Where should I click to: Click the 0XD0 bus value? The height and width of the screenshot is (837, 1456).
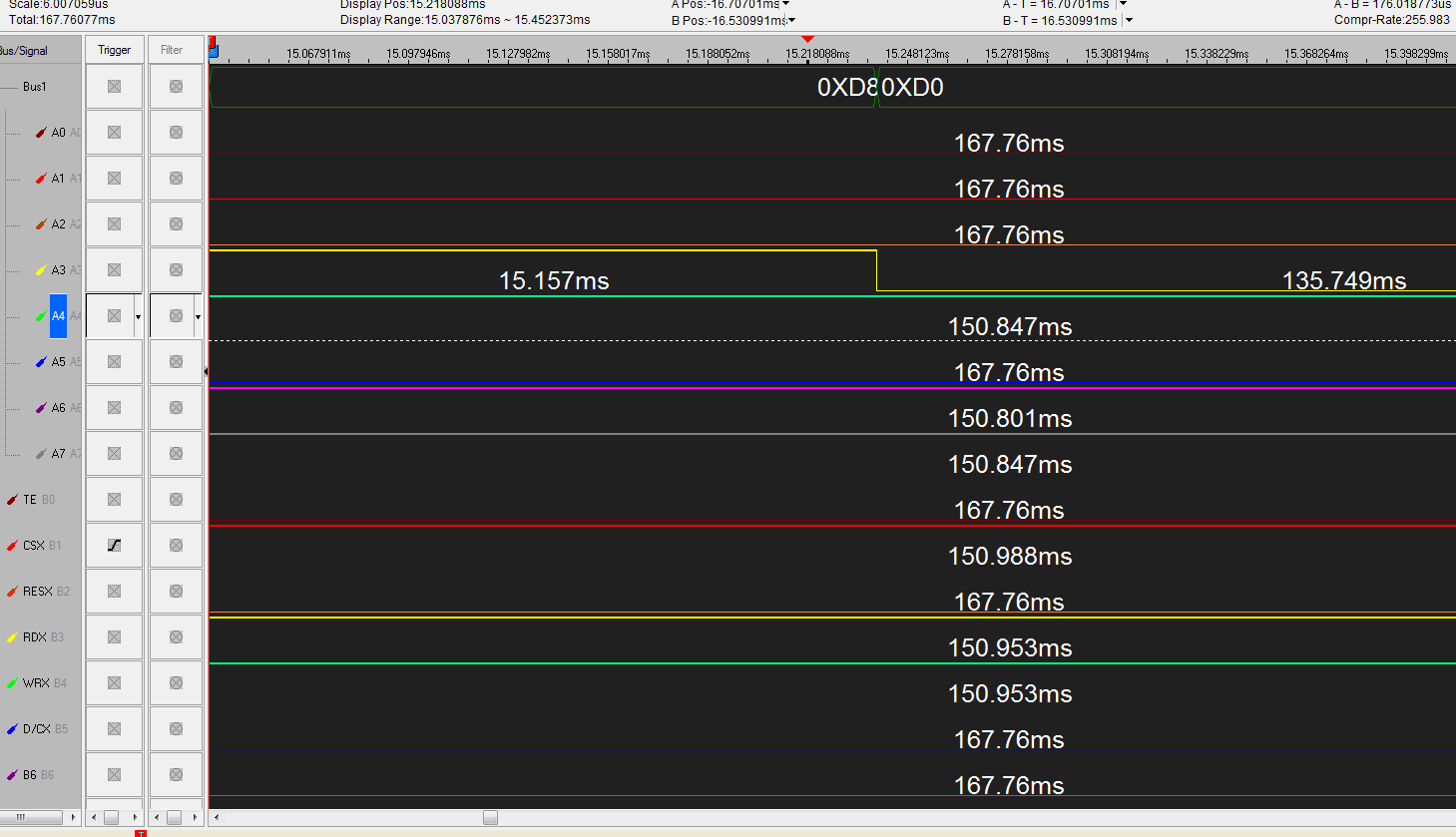912,88
